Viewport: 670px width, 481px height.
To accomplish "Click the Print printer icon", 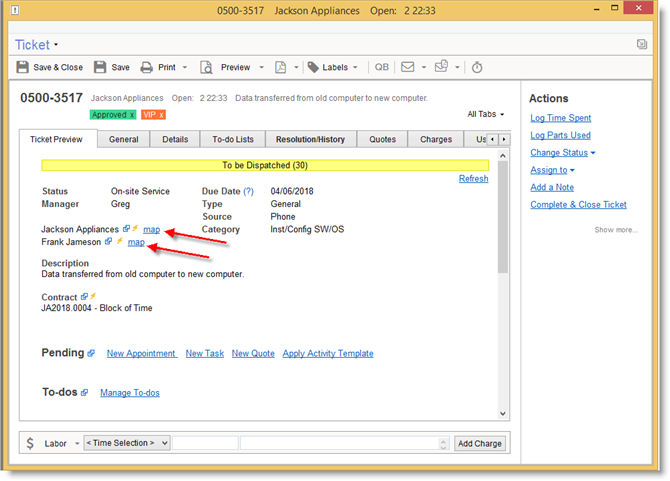I will (x=147, y=67).
